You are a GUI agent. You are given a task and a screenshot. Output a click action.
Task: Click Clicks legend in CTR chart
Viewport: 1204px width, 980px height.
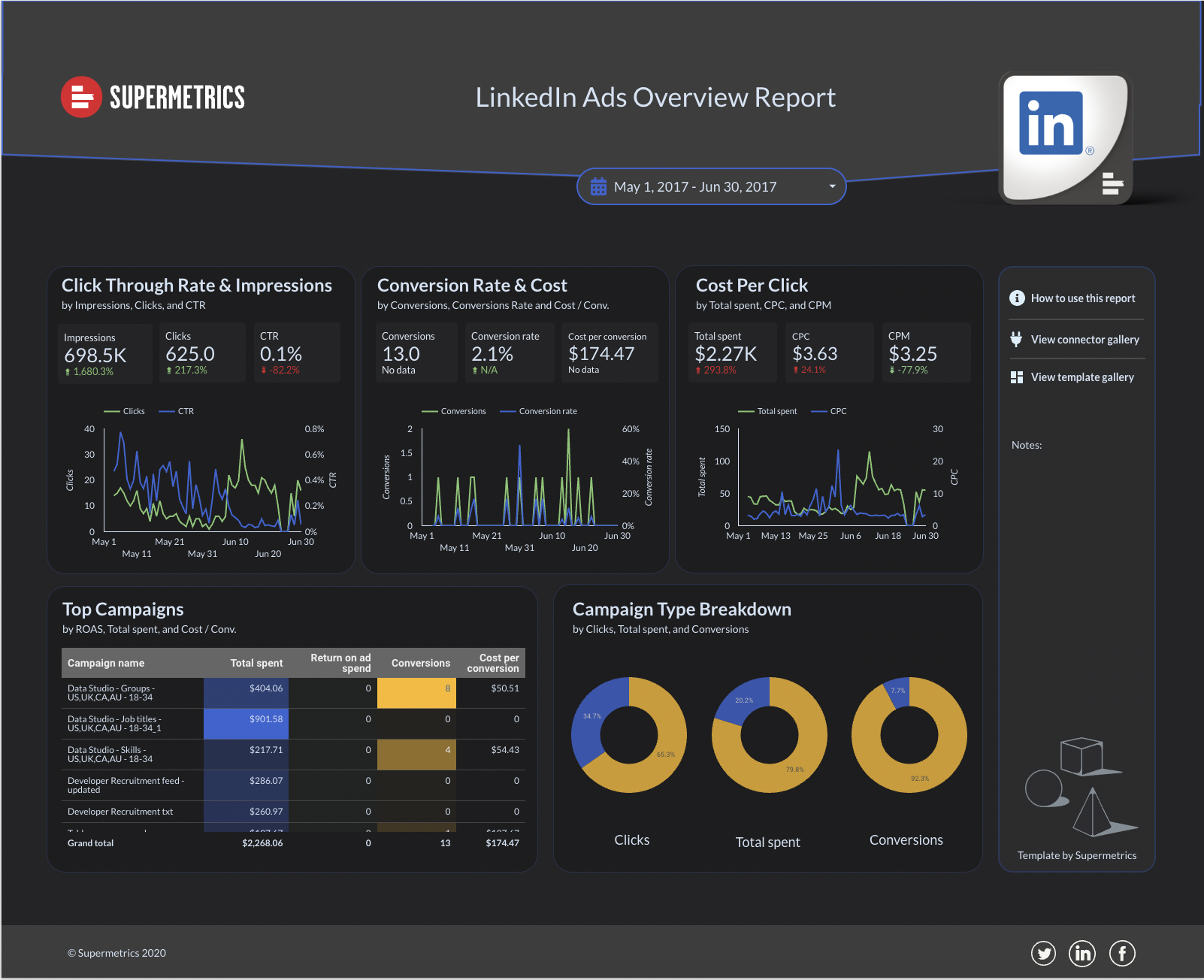(125, 411)
